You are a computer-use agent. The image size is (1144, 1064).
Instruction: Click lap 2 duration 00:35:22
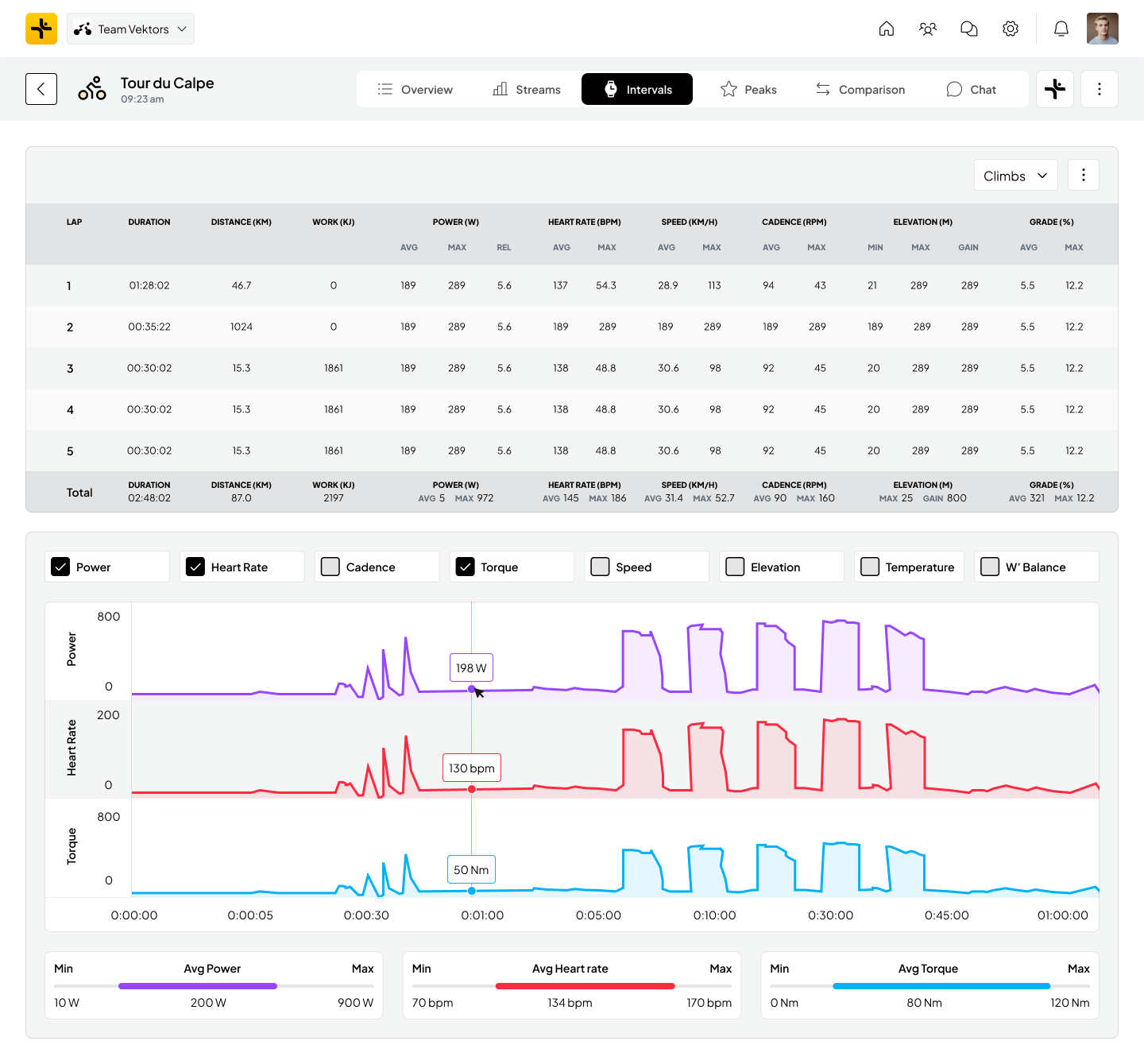point(149,327)
